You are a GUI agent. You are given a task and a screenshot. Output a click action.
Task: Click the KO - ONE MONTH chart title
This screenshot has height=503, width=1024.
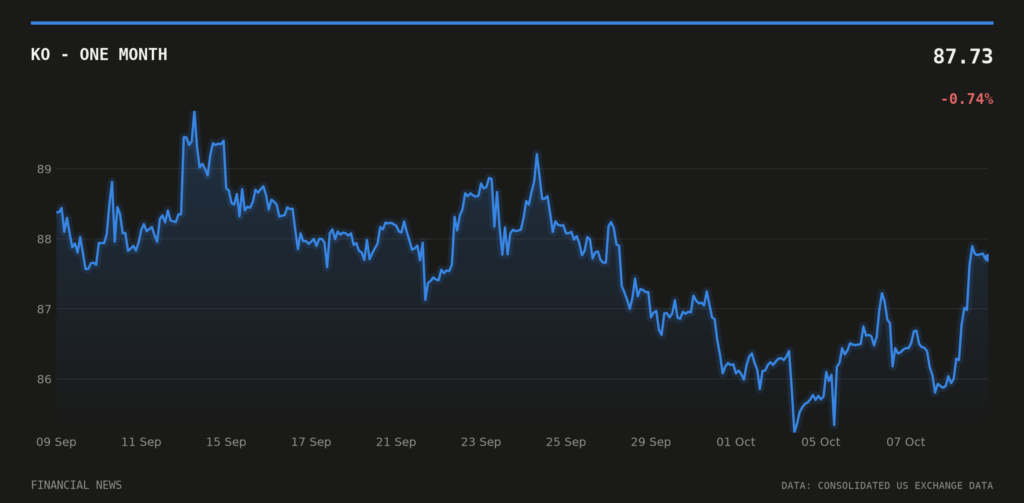tap(99, 55)
